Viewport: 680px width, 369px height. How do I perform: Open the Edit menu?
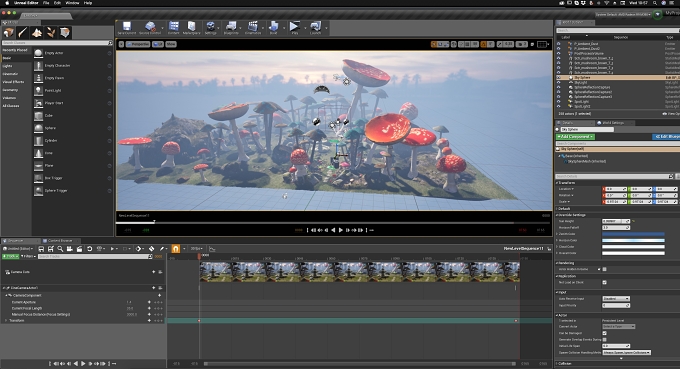57,3
